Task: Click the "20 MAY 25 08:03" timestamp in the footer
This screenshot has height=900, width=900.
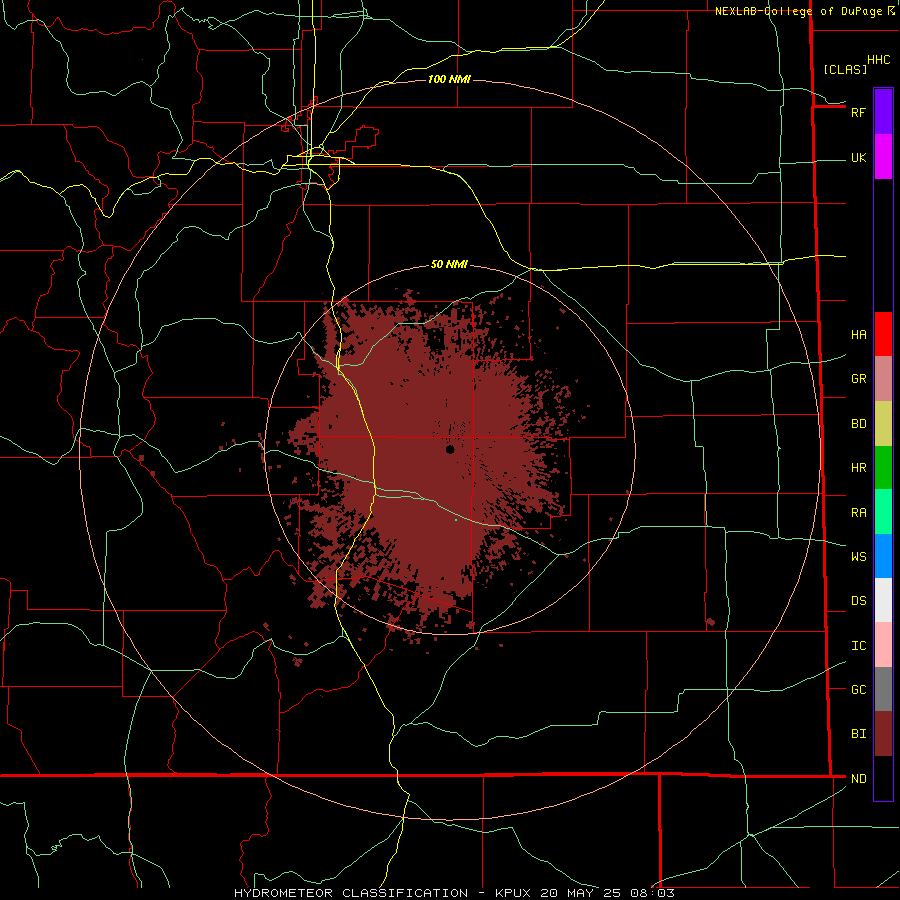Action: coord(607,893)
